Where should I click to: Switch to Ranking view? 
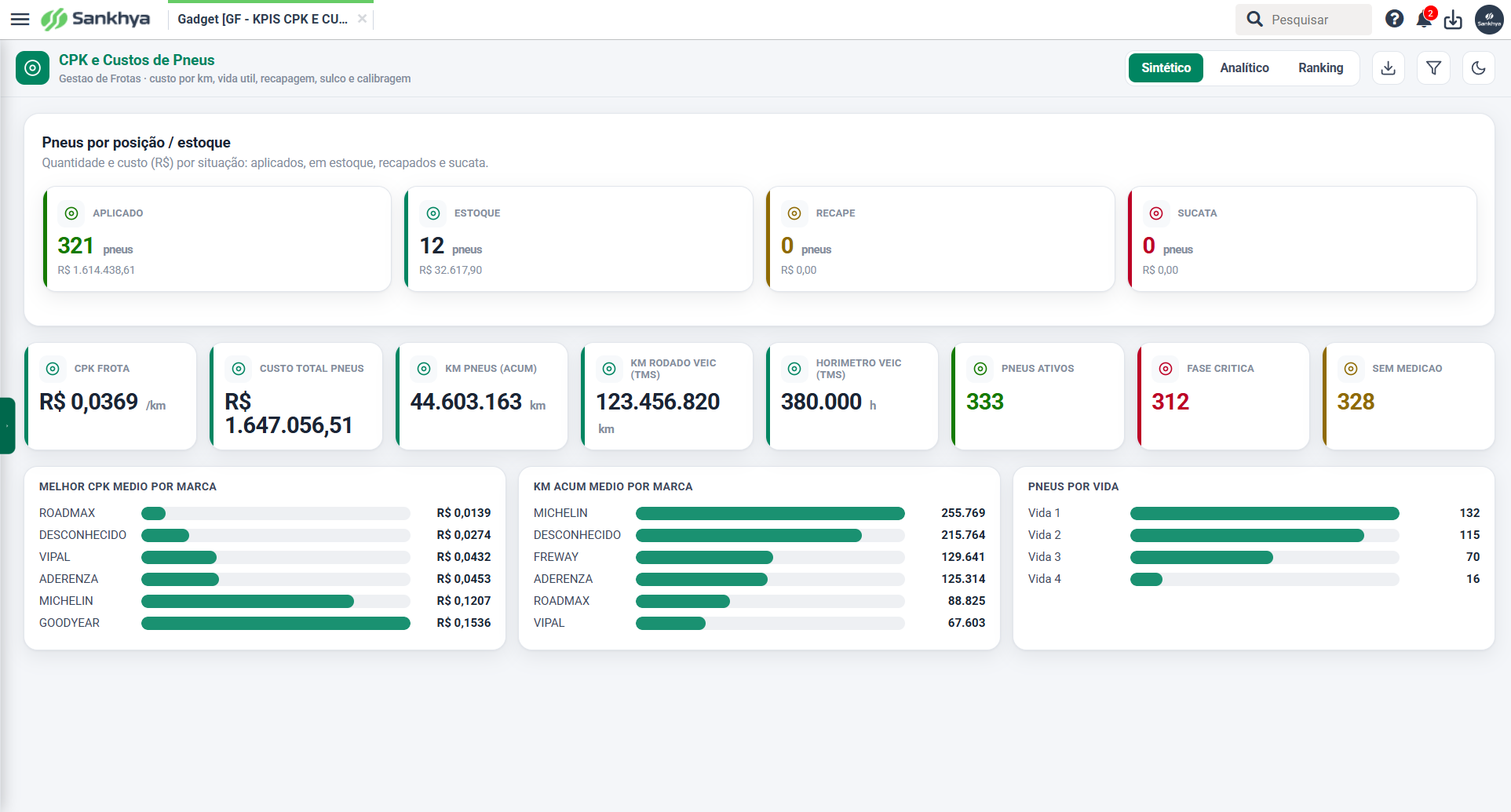[1320, 68]
